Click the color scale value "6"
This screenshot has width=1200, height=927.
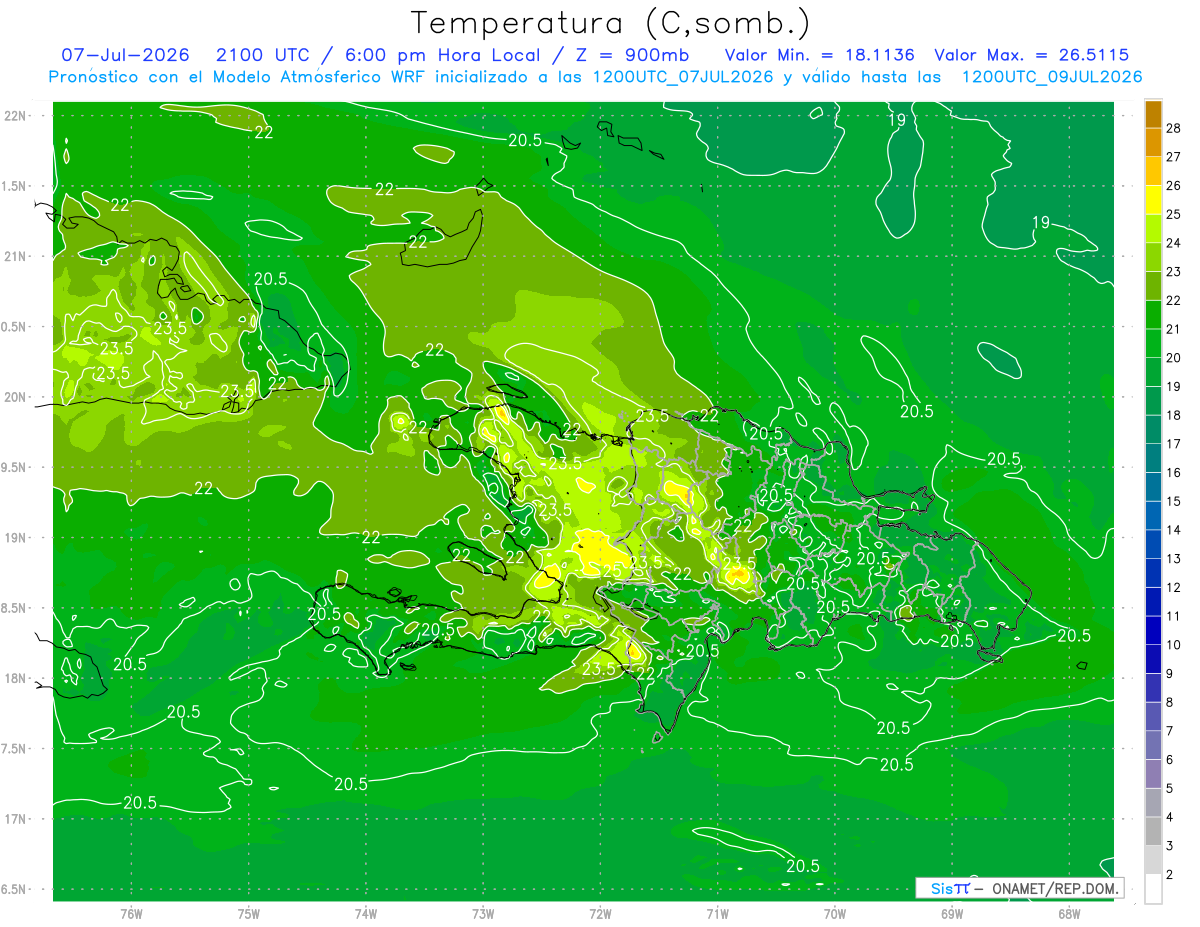(x=1170, y=760)
